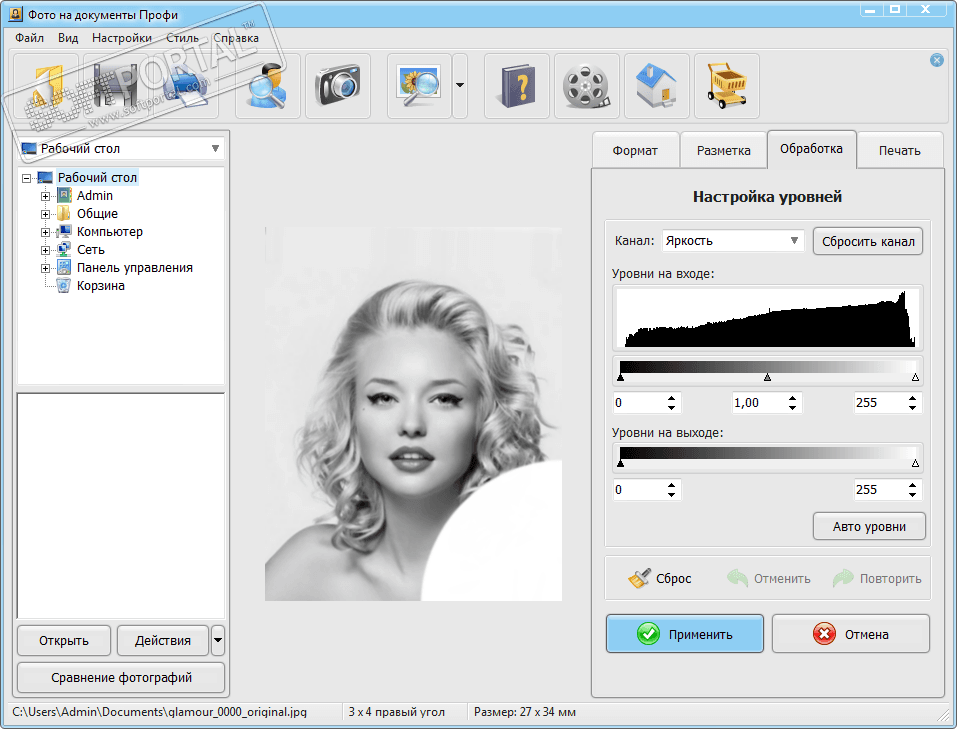
Task: Click the Сброс broom button
Action: [660, 578]
